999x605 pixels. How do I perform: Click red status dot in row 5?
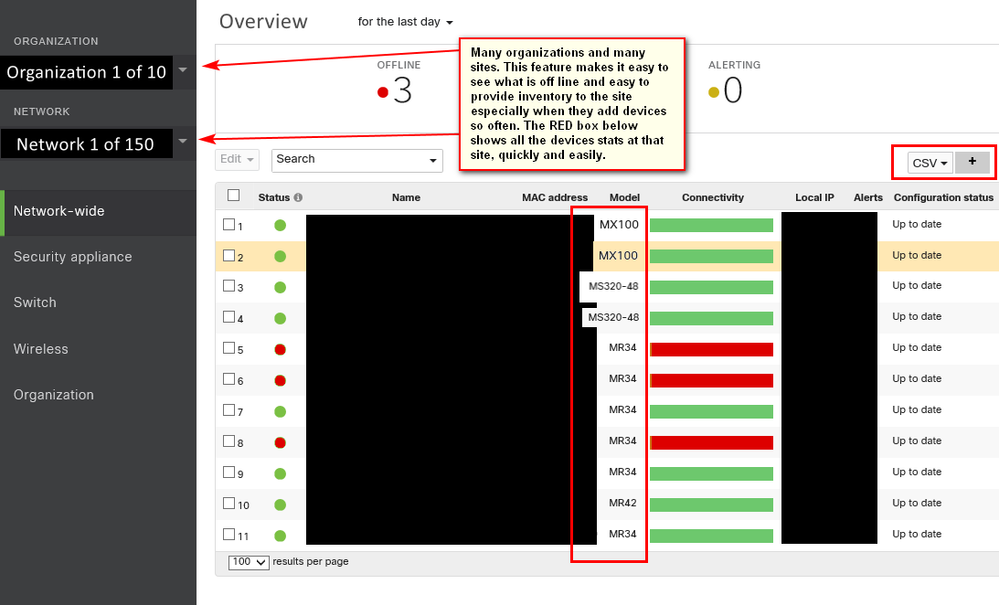point(280,350)
